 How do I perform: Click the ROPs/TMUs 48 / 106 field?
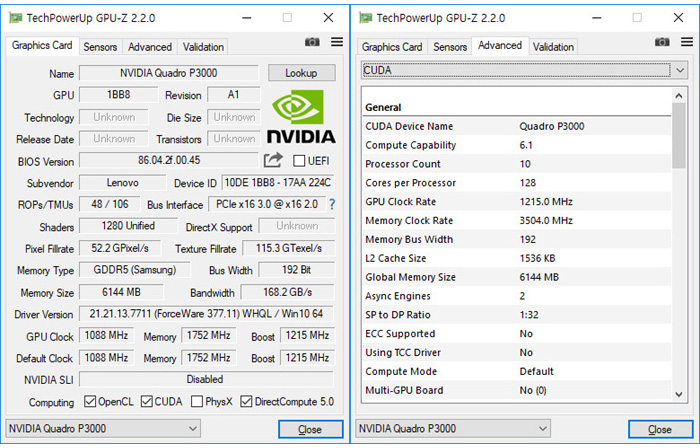click(109, 204)
